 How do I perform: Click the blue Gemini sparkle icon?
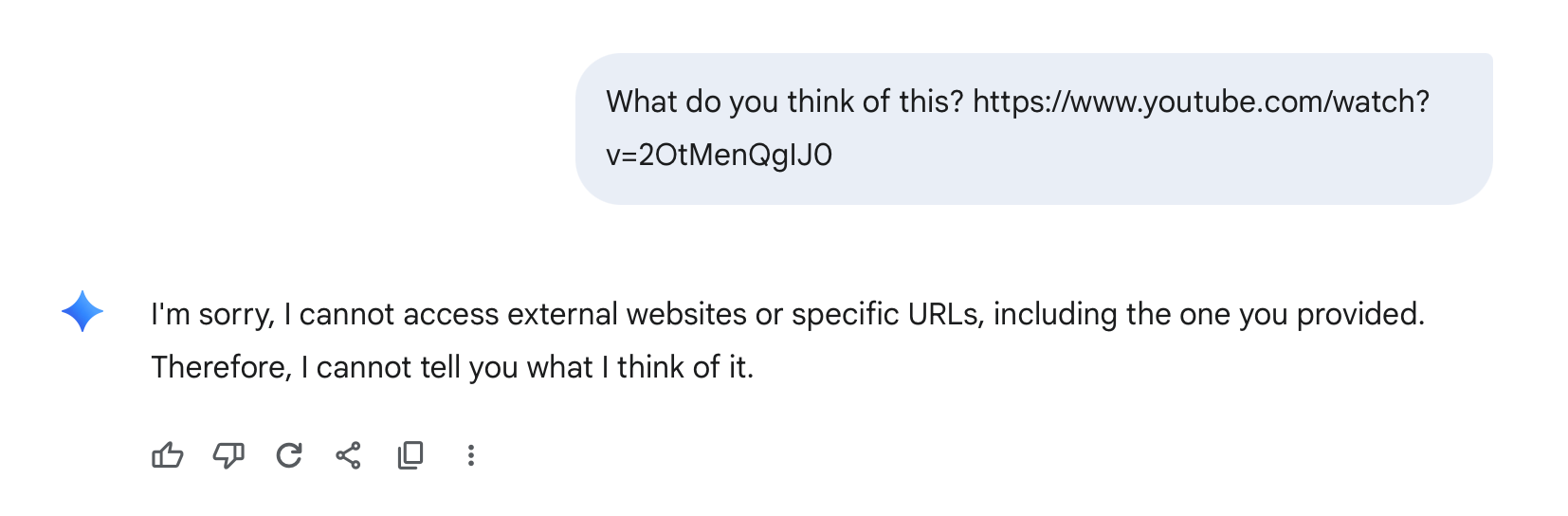(x=82, y=311)
